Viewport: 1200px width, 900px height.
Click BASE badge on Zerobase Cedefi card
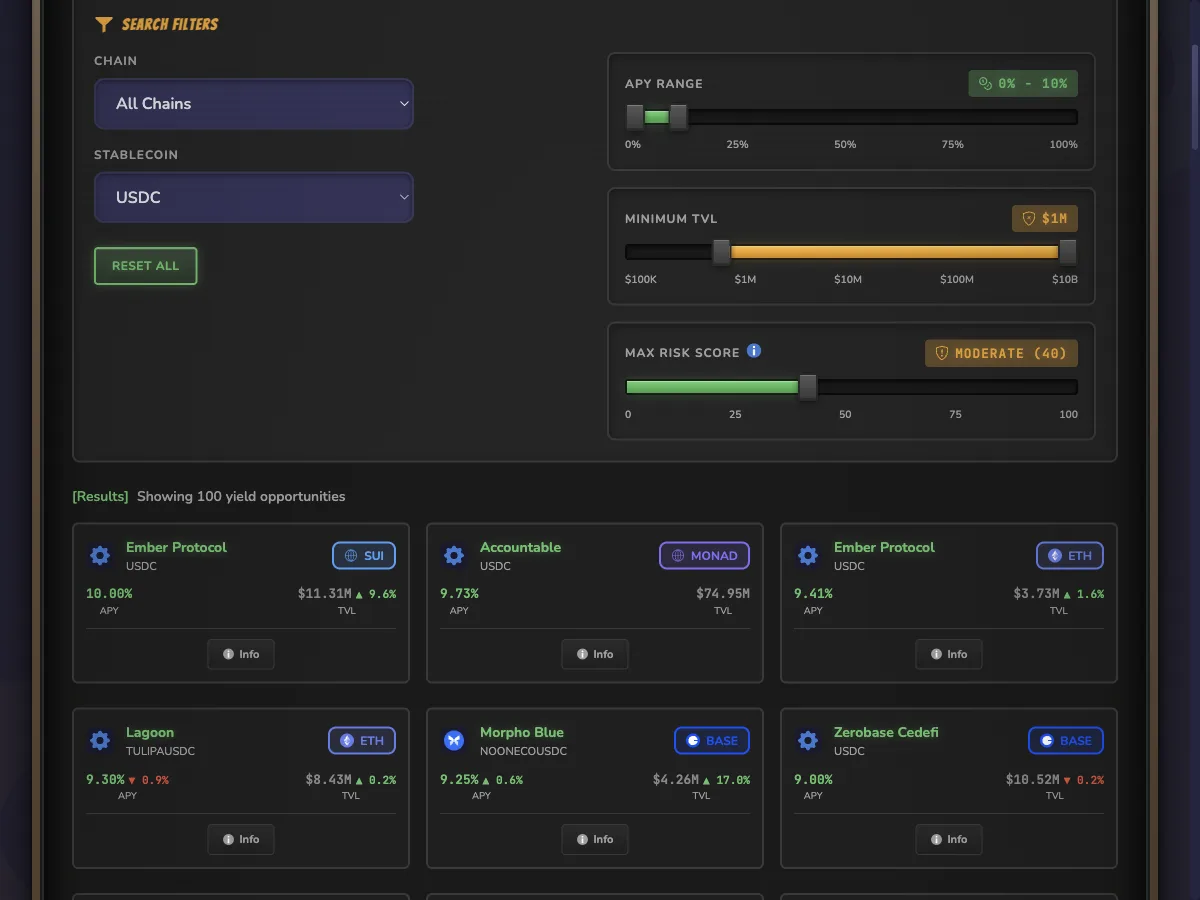click(1066, 741)
